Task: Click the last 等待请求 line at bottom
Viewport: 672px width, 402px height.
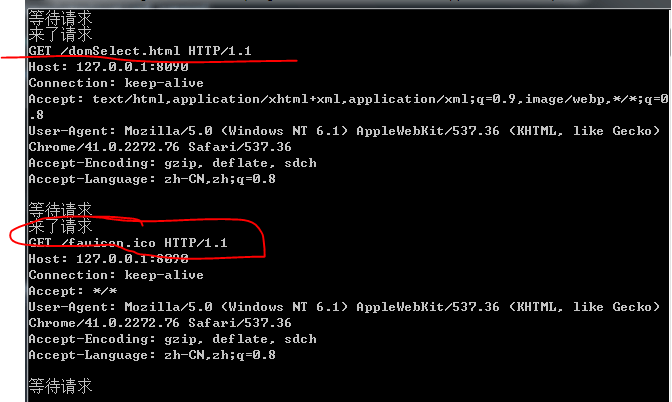Action: coord(60,386)
